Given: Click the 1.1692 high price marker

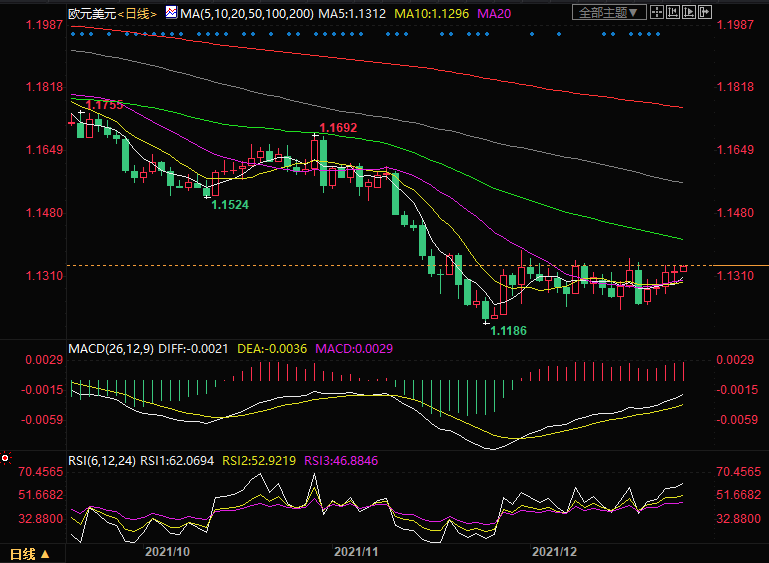Looking at the screenshot, I should [337, 128].
